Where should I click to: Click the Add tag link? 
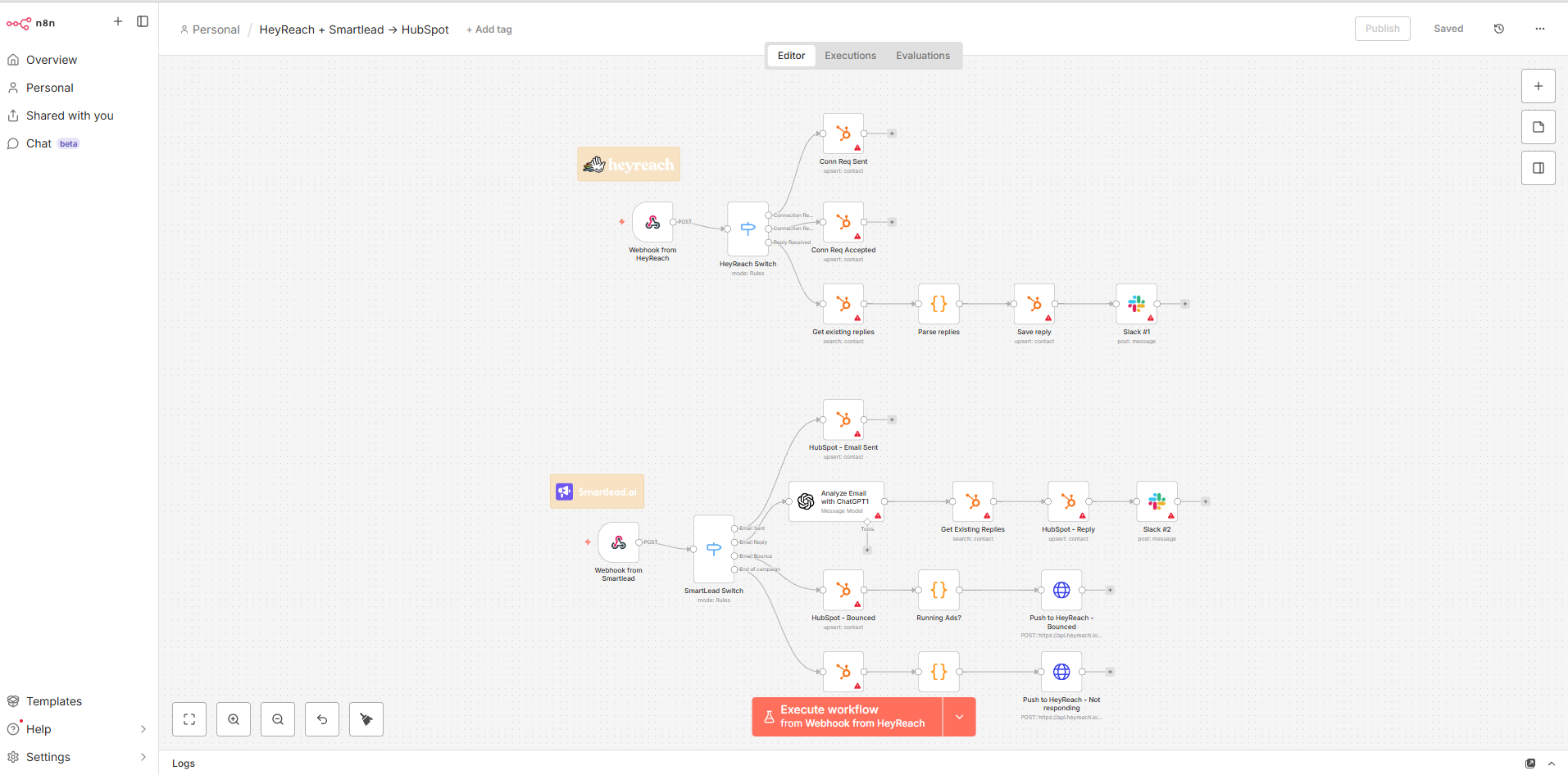point(489,29)
